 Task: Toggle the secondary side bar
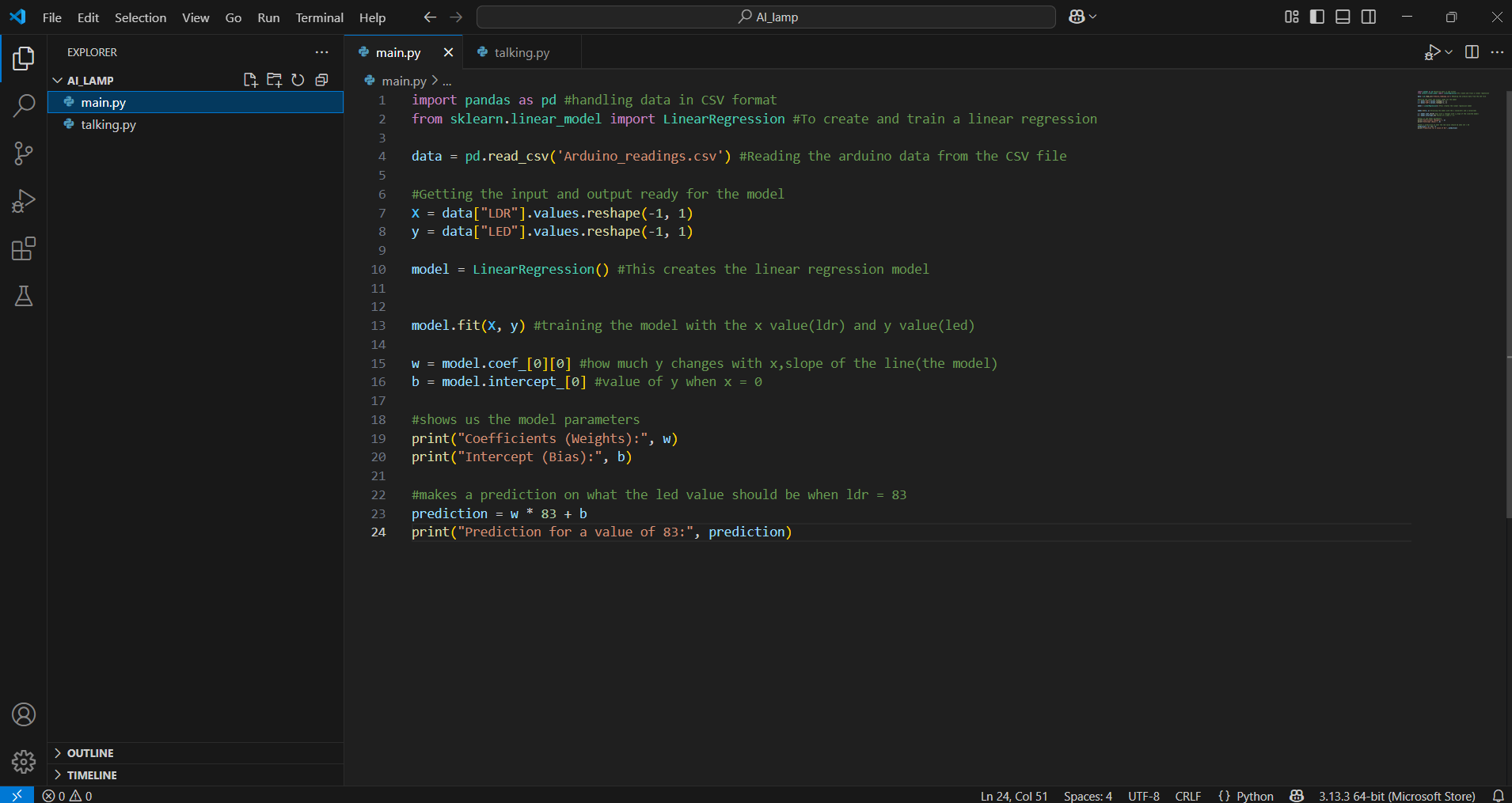[1369, 17]
